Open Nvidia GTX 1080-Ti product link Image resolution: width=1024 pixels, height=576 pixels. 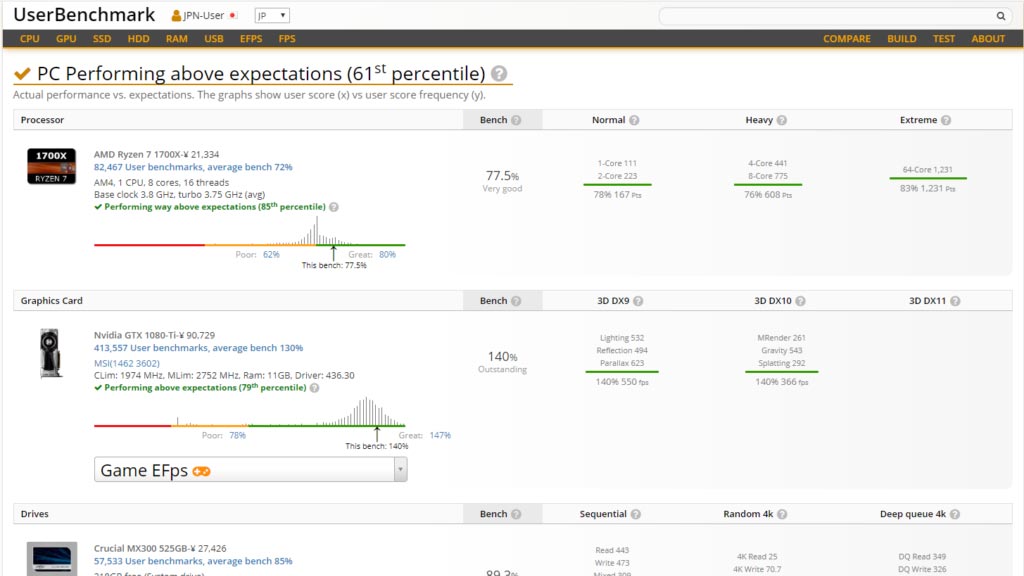click(154, 336)
